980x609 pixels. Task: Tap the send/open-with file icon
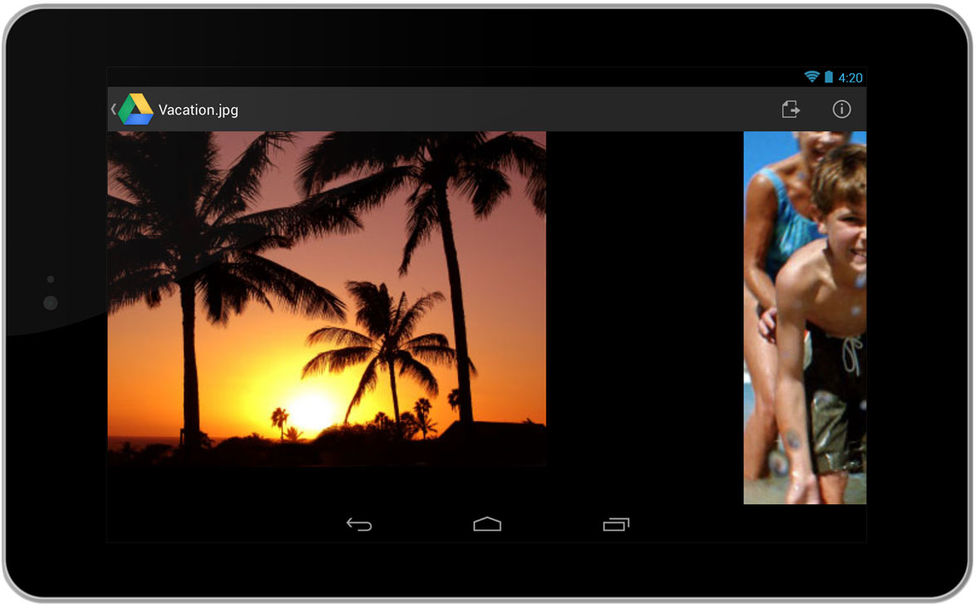pos(790,109)
